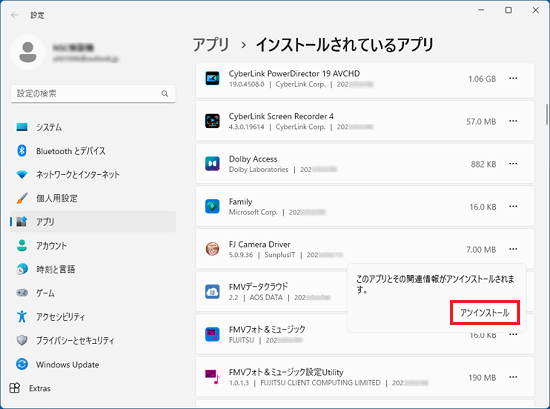Viewport: 550px width, 409px height.
Task: Click the FMVフォト＆ミュージック app icon
Action: pyautogui.click(x=212, y=334)
